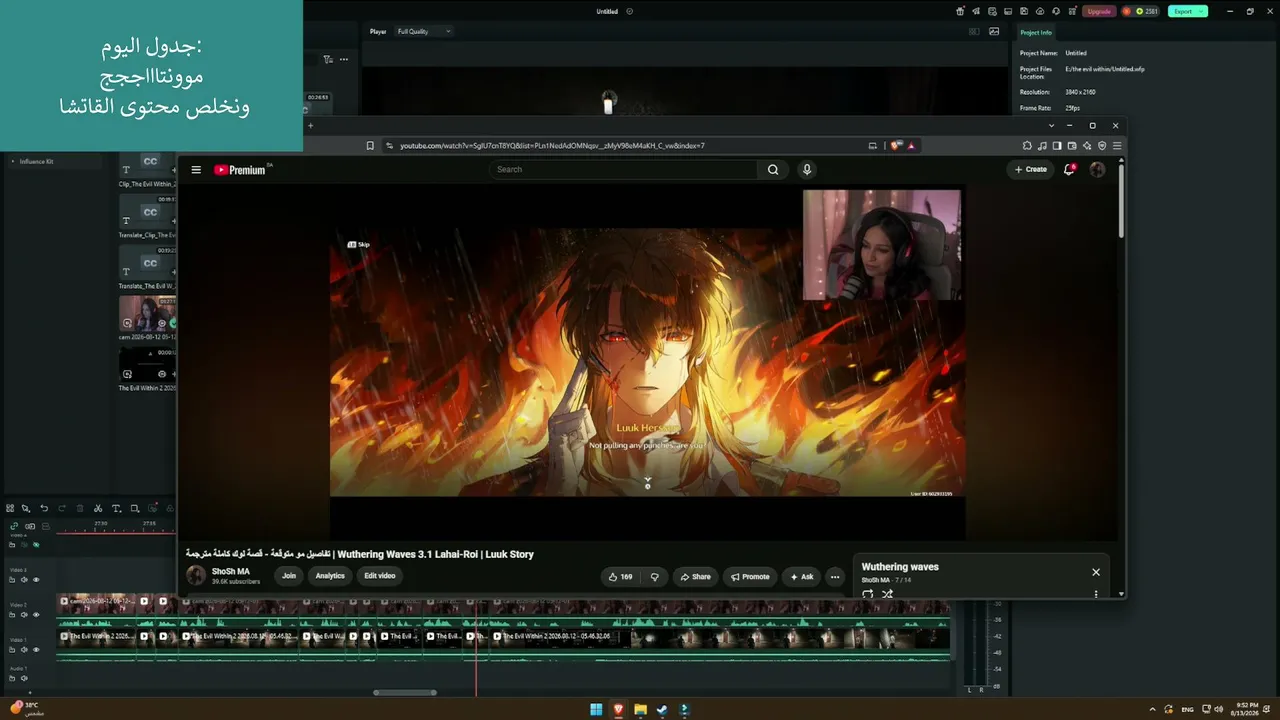
Task: Like the video with 169 likes
Action: 620,577
